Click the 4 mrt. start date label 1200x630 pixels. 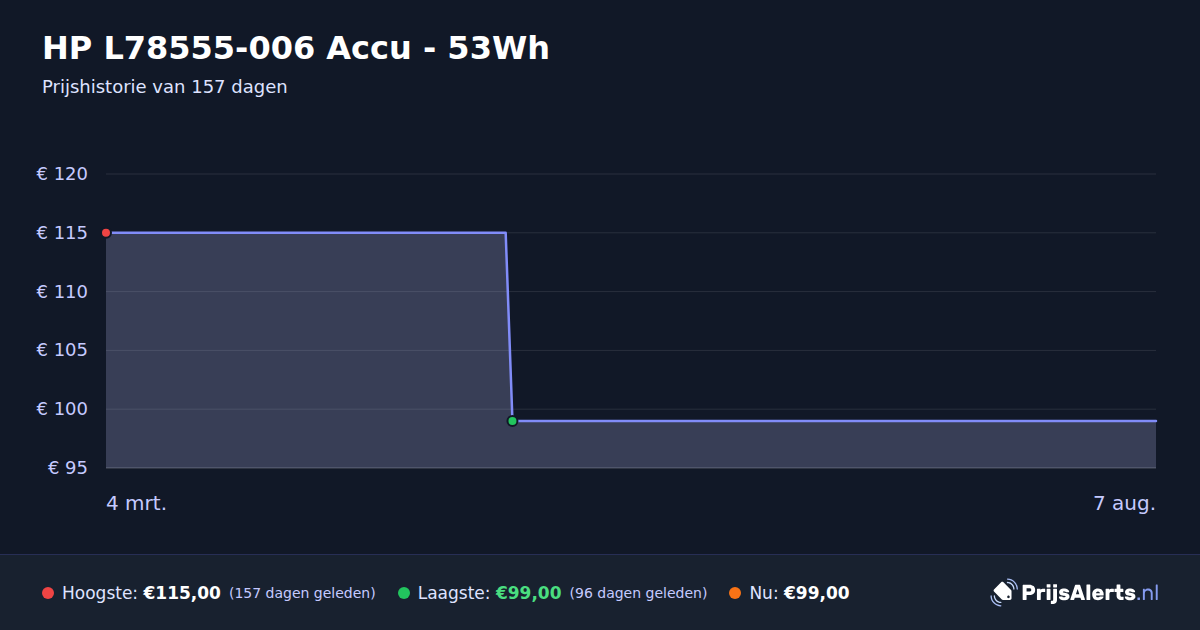tap(137, 503)
